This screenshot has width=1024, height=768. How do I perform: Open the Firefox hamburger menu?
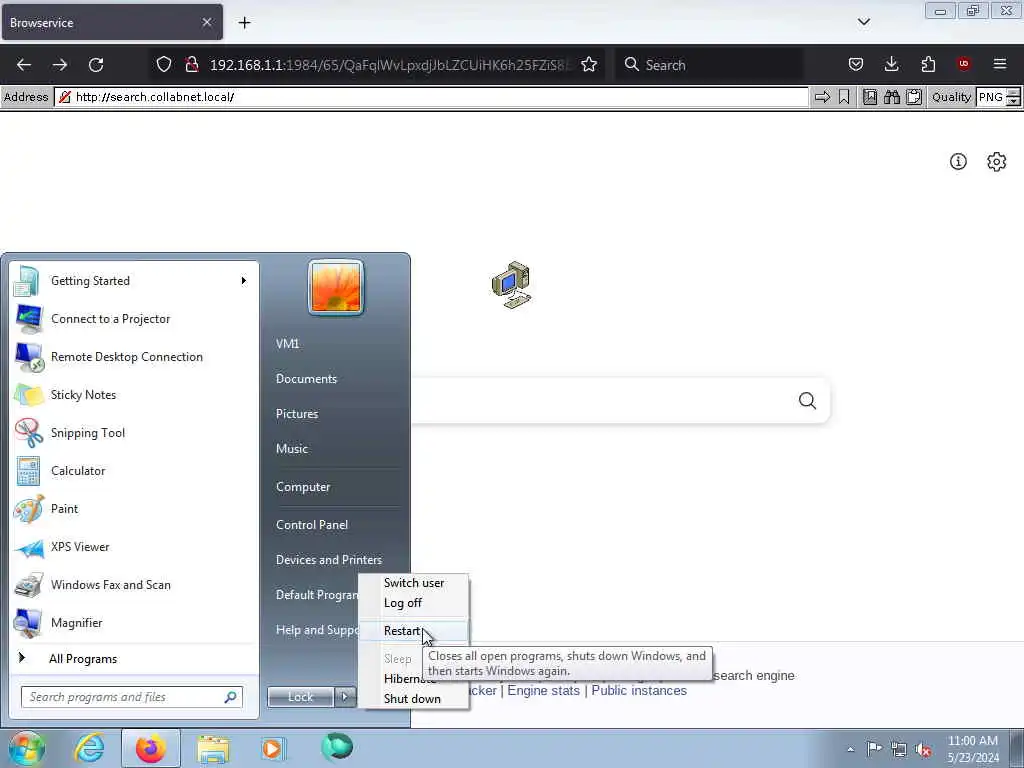pyautogui.click(x=1000, y=64)
